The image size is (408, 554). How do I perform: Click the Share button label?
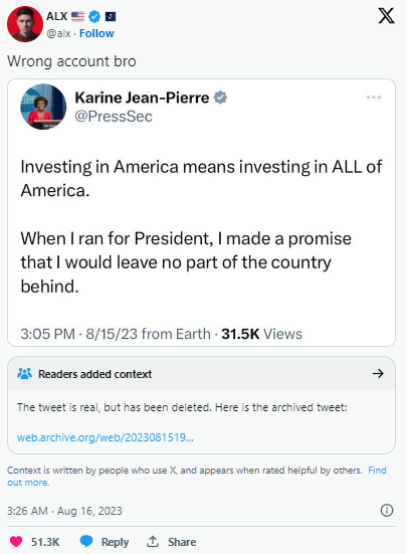tap(182, 542)
